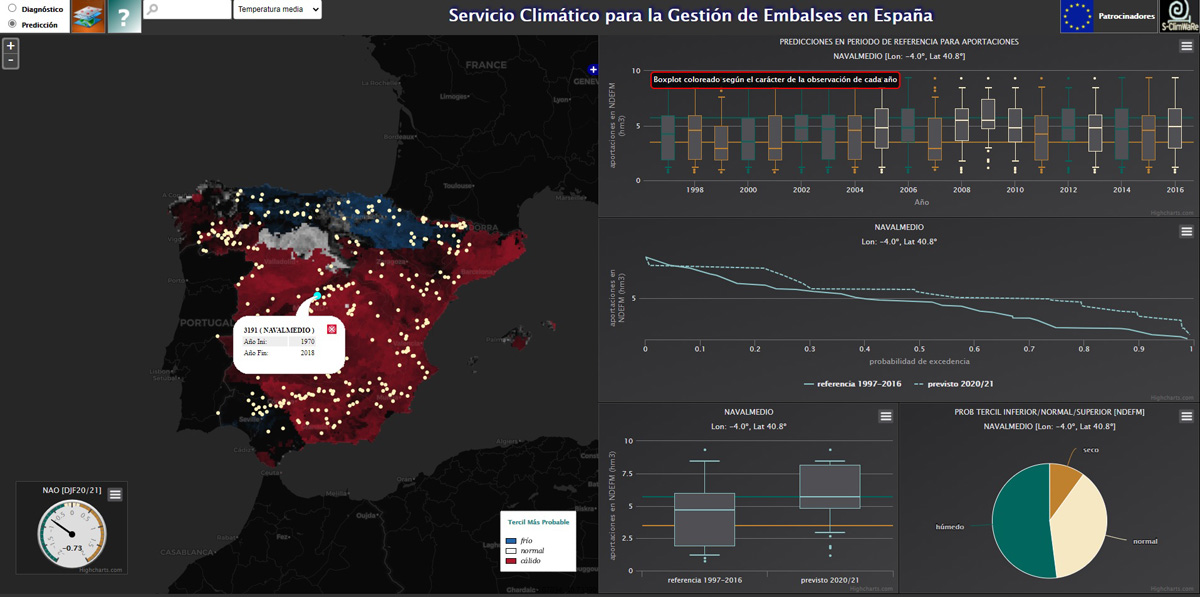
Task: Click the question mark help icon
Action: pos(124,17)
